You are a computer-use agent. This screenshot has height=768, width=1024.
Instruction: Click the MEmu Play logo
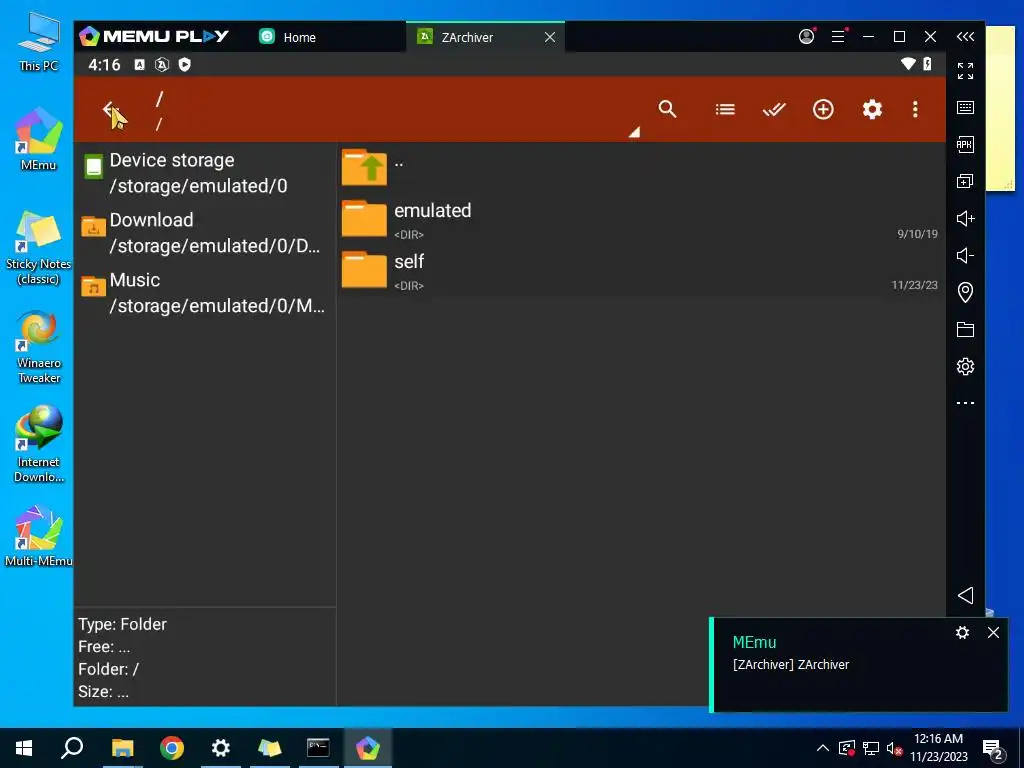pyautogui.click(x=154, y=37)
